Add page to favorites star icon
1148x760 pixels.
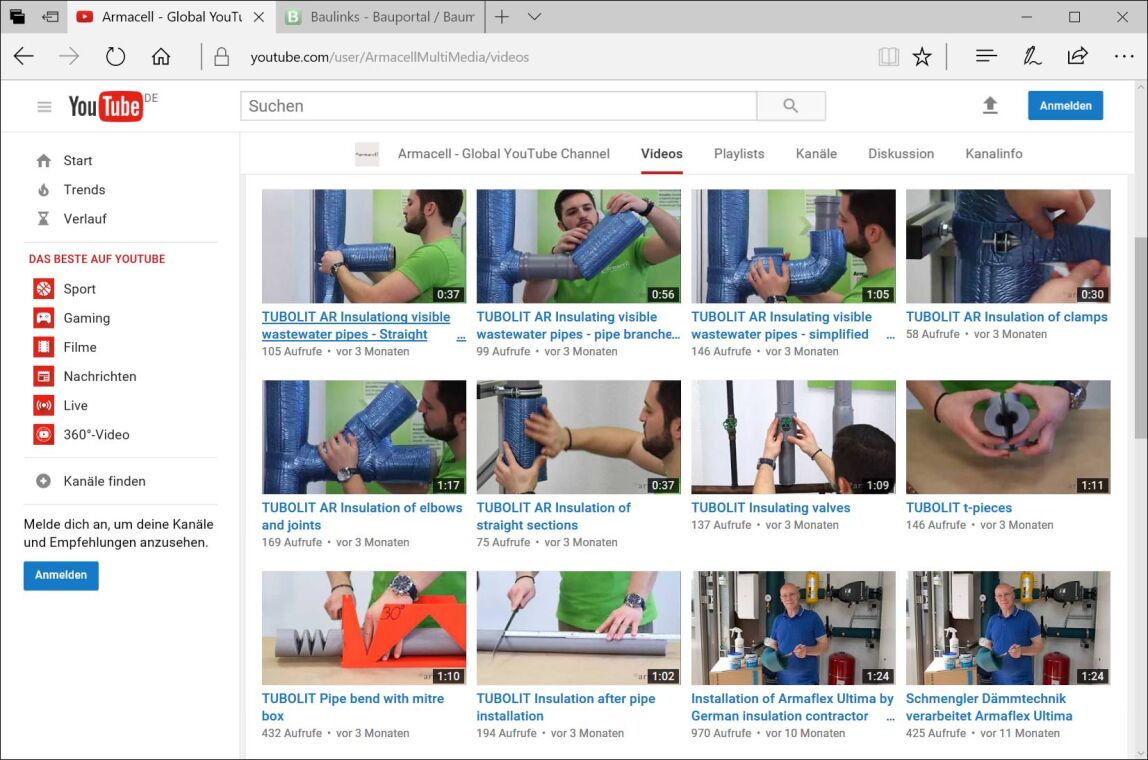922,56
